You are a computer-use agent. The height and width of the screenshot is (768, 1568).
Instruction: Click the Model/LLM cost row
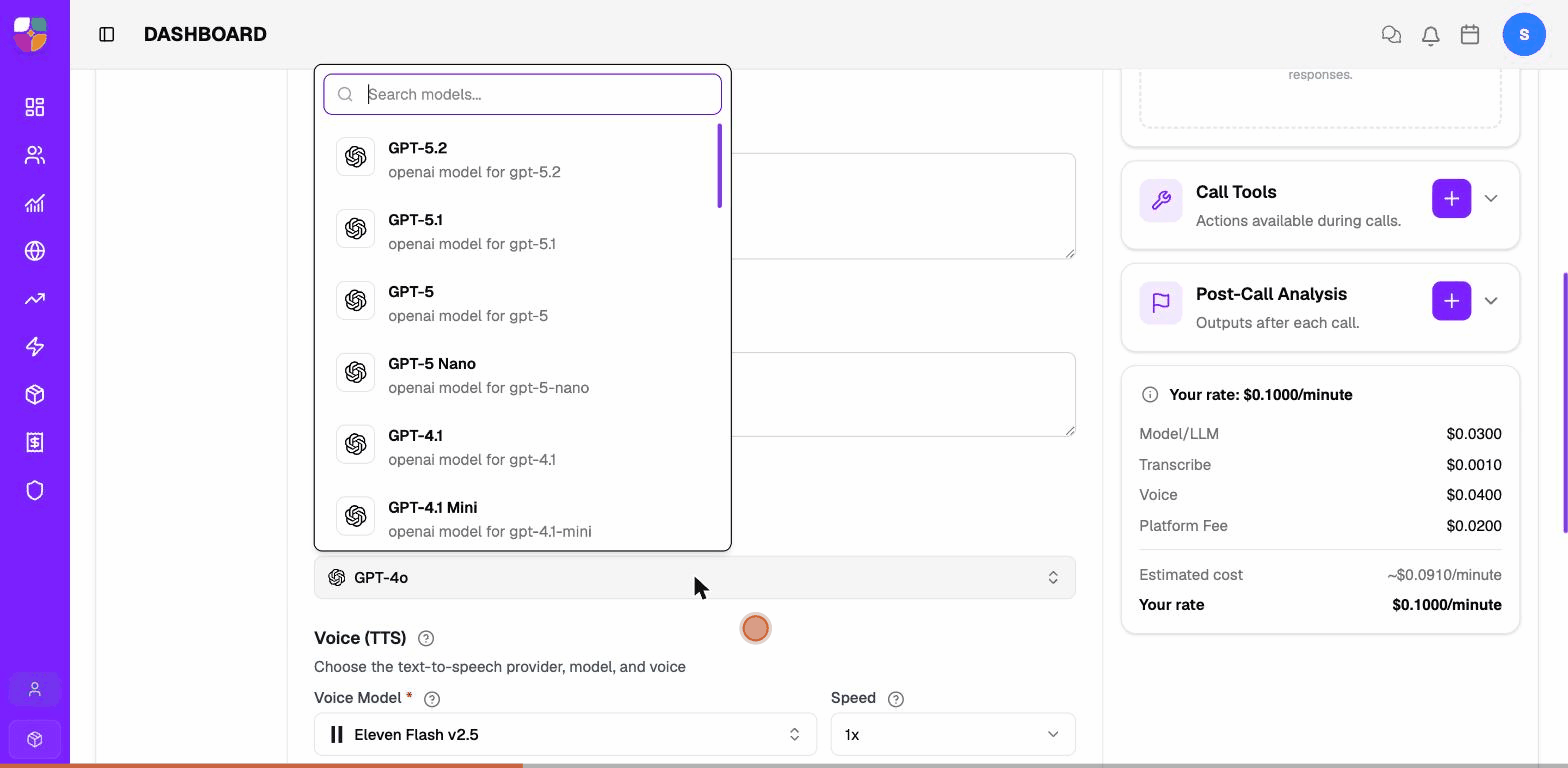click(1320, 434)
